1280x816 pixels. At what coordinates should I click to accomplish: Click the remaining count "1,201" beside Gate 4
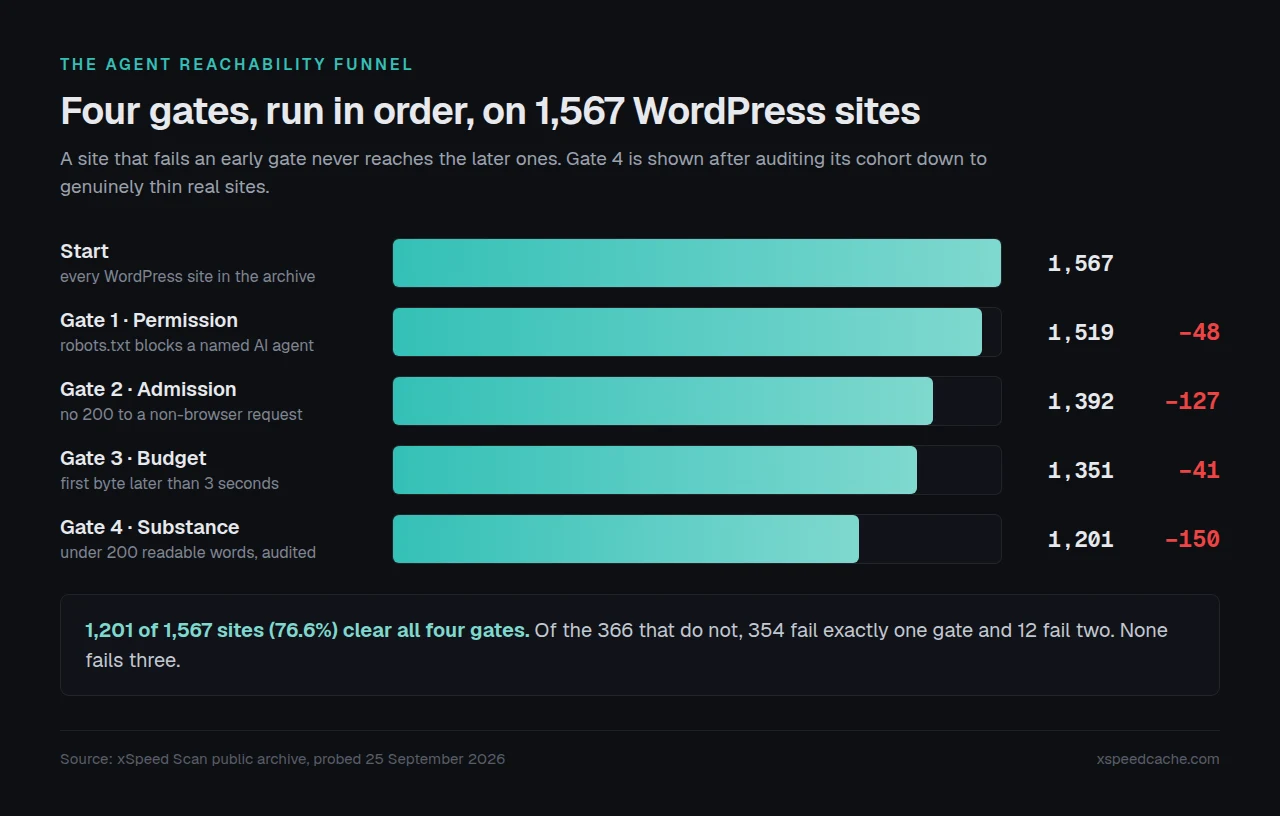pyautogui.click(x=1081, y=540)
